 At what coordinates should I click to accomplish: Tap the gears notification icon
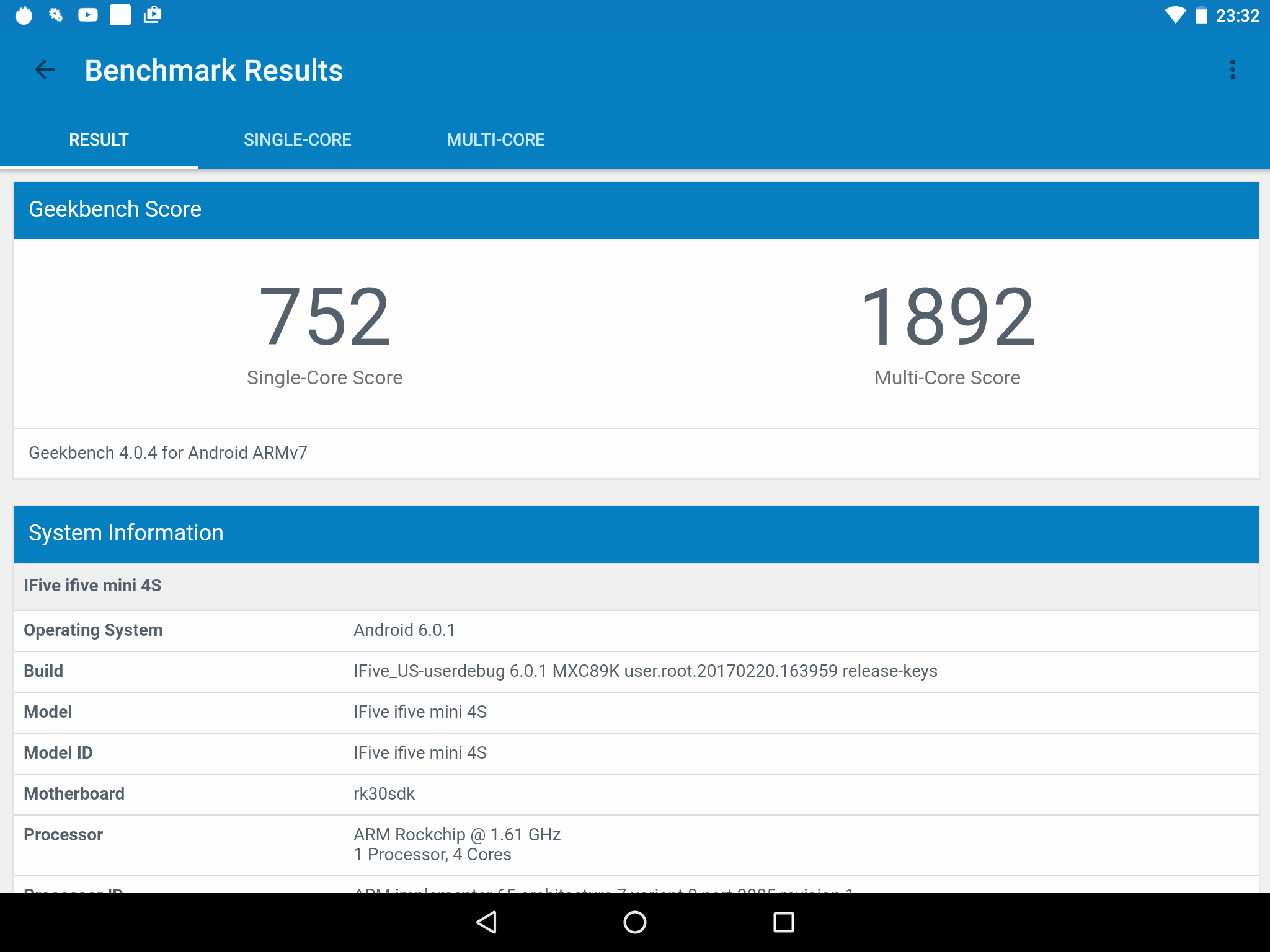(56, 15)
